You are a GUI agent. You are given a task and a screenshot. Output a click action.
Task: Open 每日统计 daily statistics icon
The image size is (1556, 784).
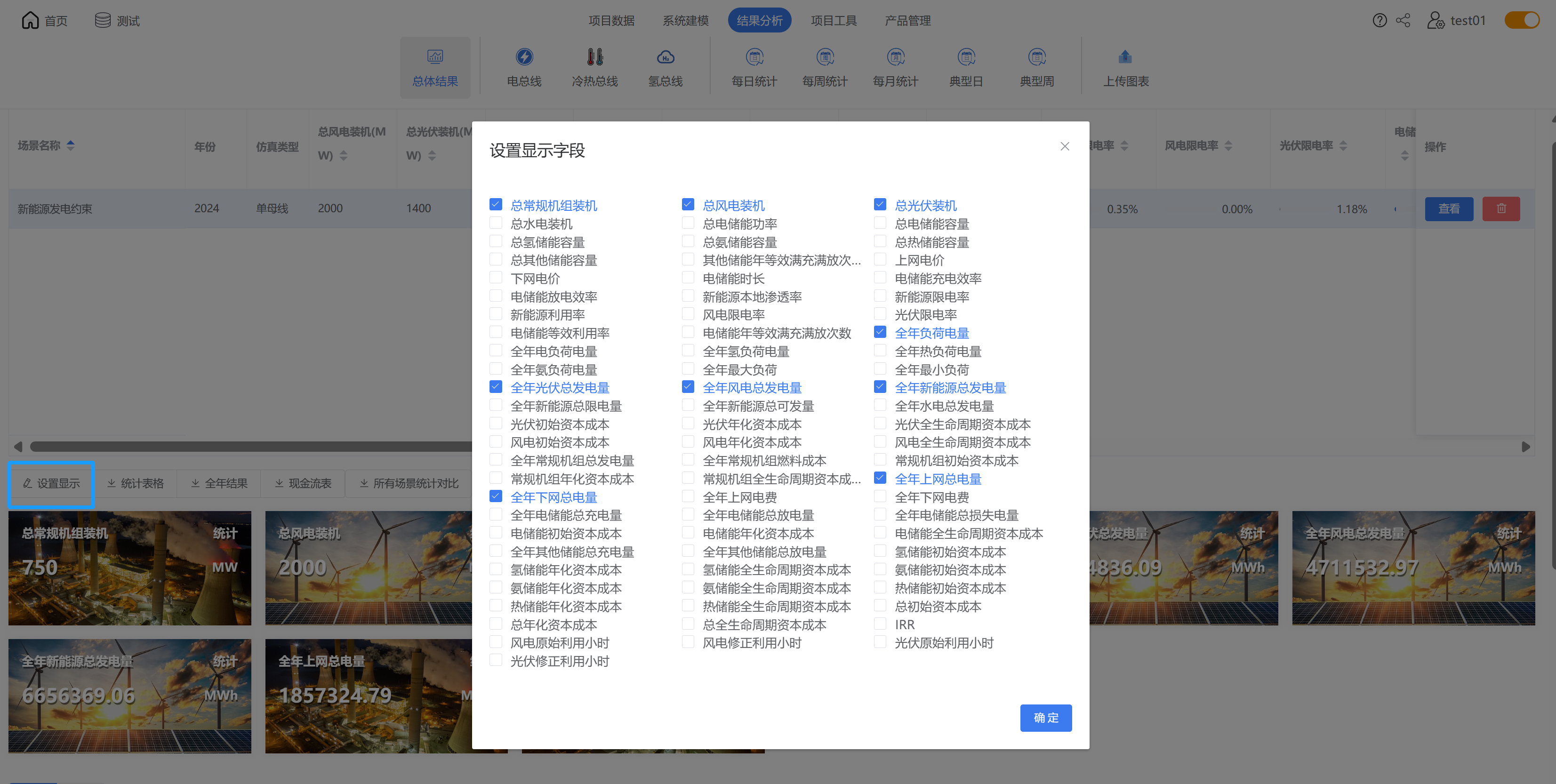pyautogui.click(x=754, y=57)
